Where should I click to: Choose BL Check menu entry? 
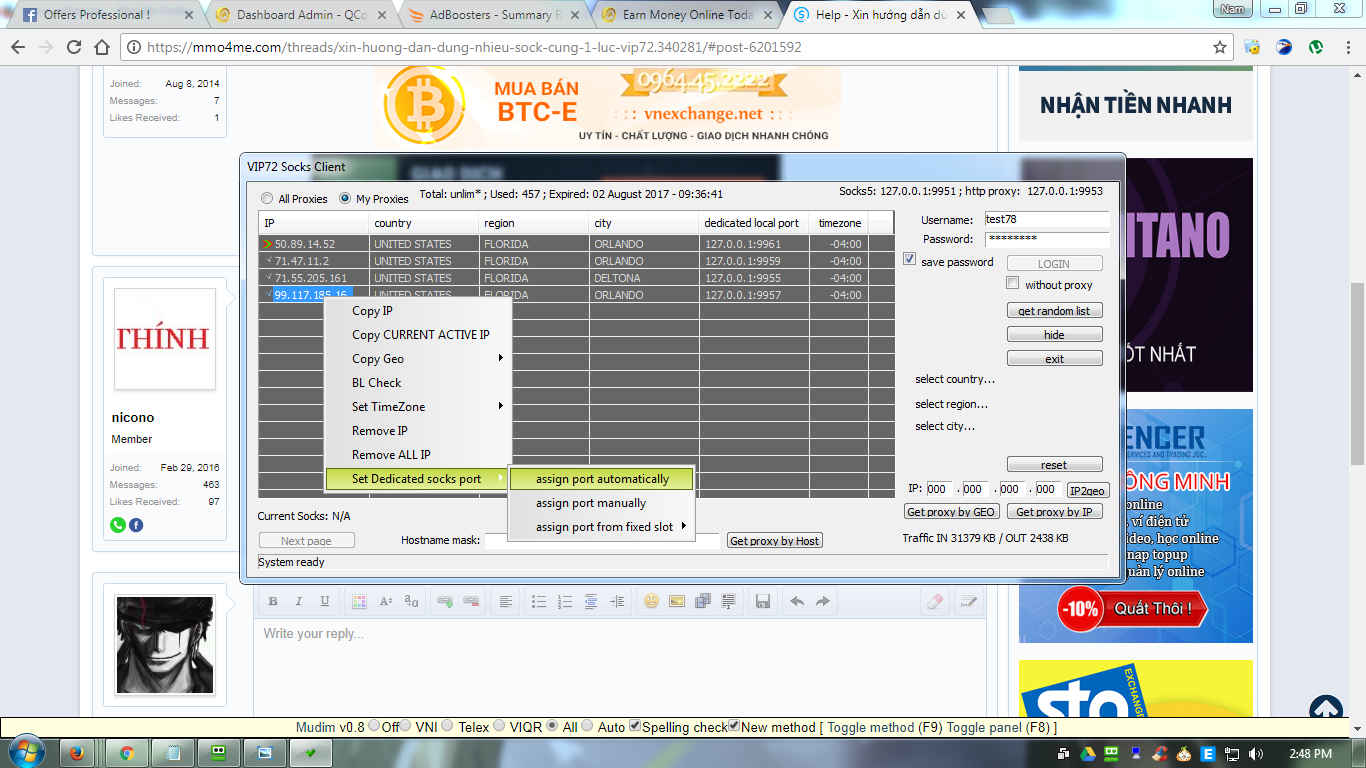[419, 383]
